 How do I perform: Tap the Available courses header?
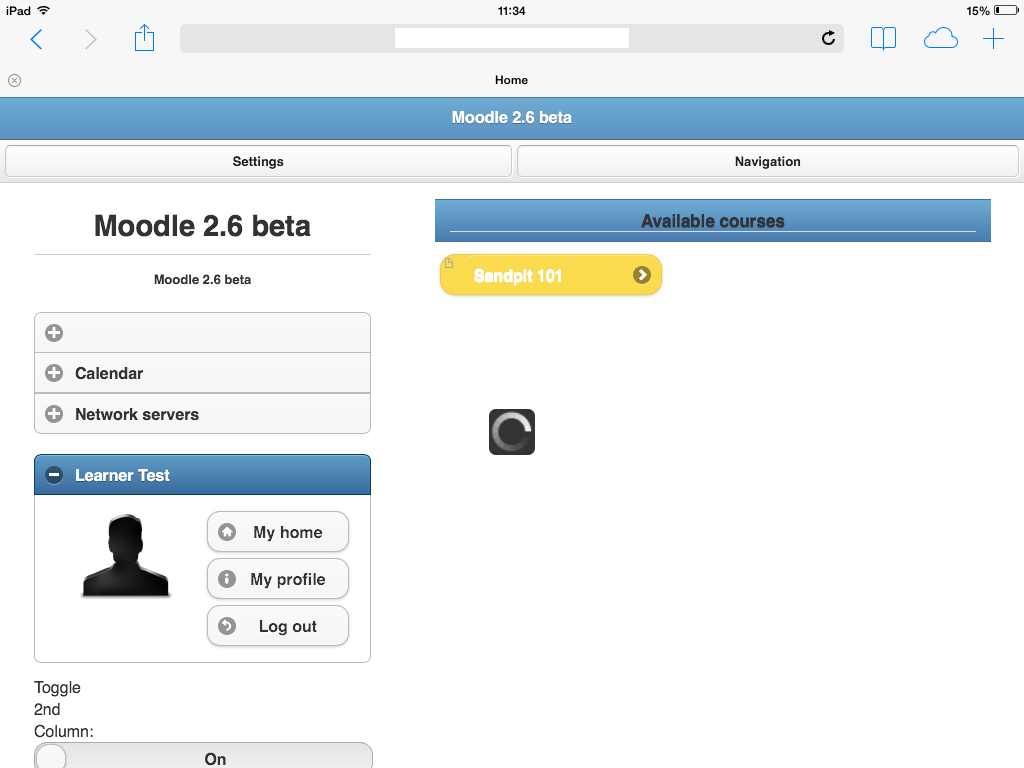712,221
